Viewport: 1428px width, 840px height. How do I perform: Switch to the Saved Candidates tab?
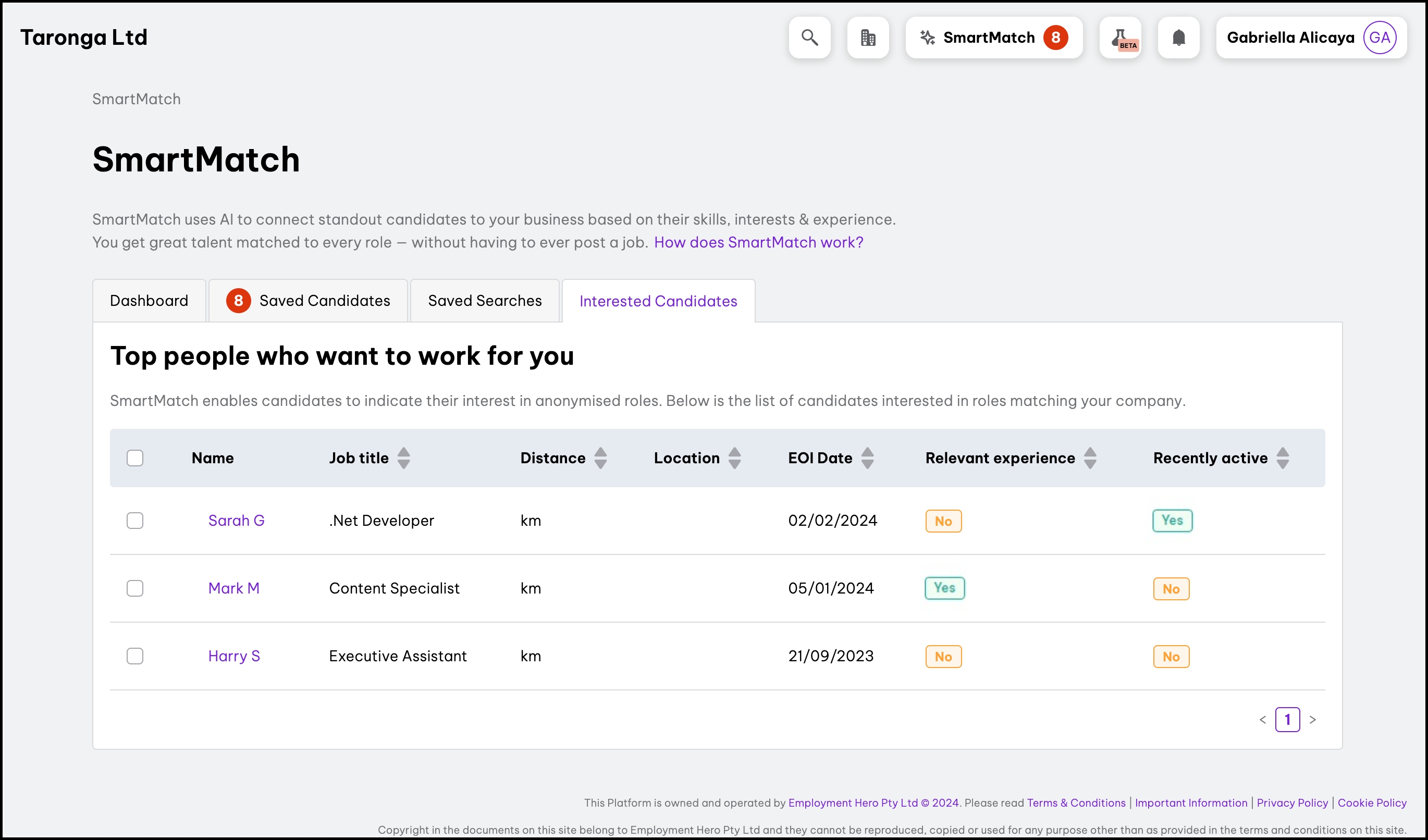[308, 301]
